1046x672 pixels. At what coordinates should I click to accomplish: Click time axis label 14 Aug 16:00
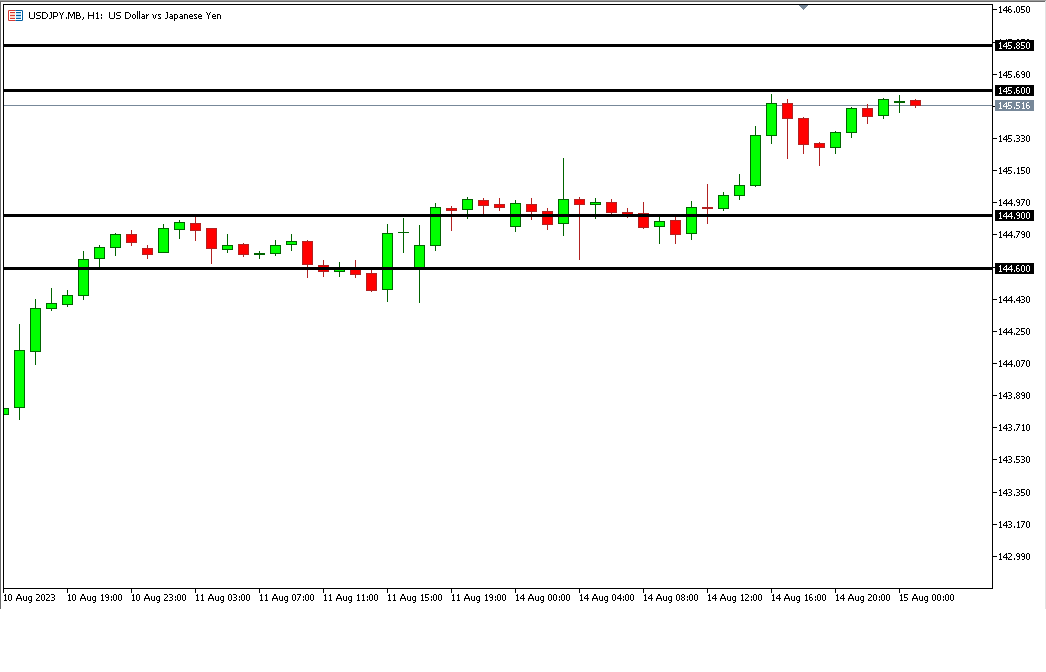coord(799,597)
